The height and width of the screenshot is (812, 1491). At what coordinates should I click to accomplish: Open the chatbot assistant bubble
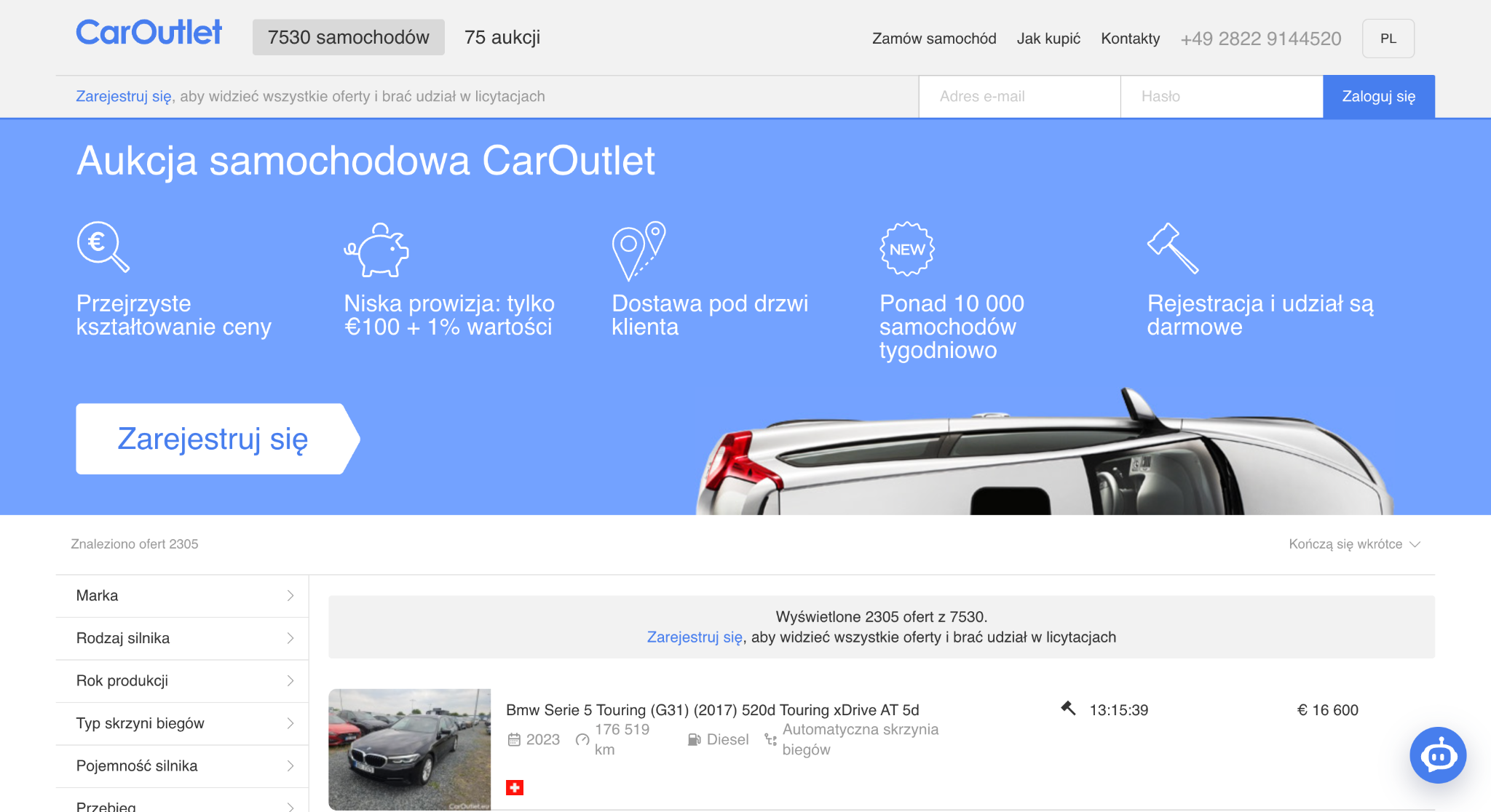(1438, 755)
